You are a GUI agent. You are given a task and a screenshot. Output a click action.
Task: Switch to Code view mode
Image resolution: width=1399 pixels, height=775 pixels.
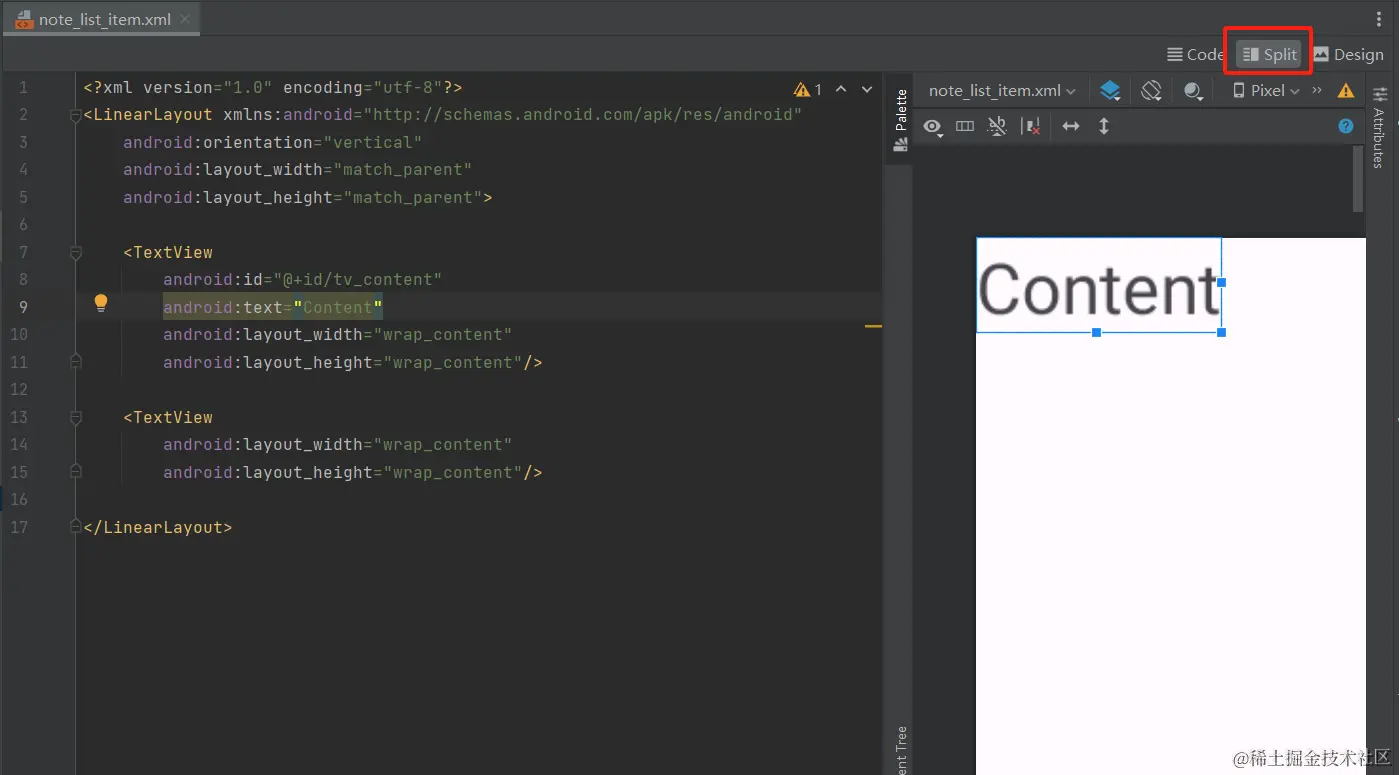(1195, 55)
